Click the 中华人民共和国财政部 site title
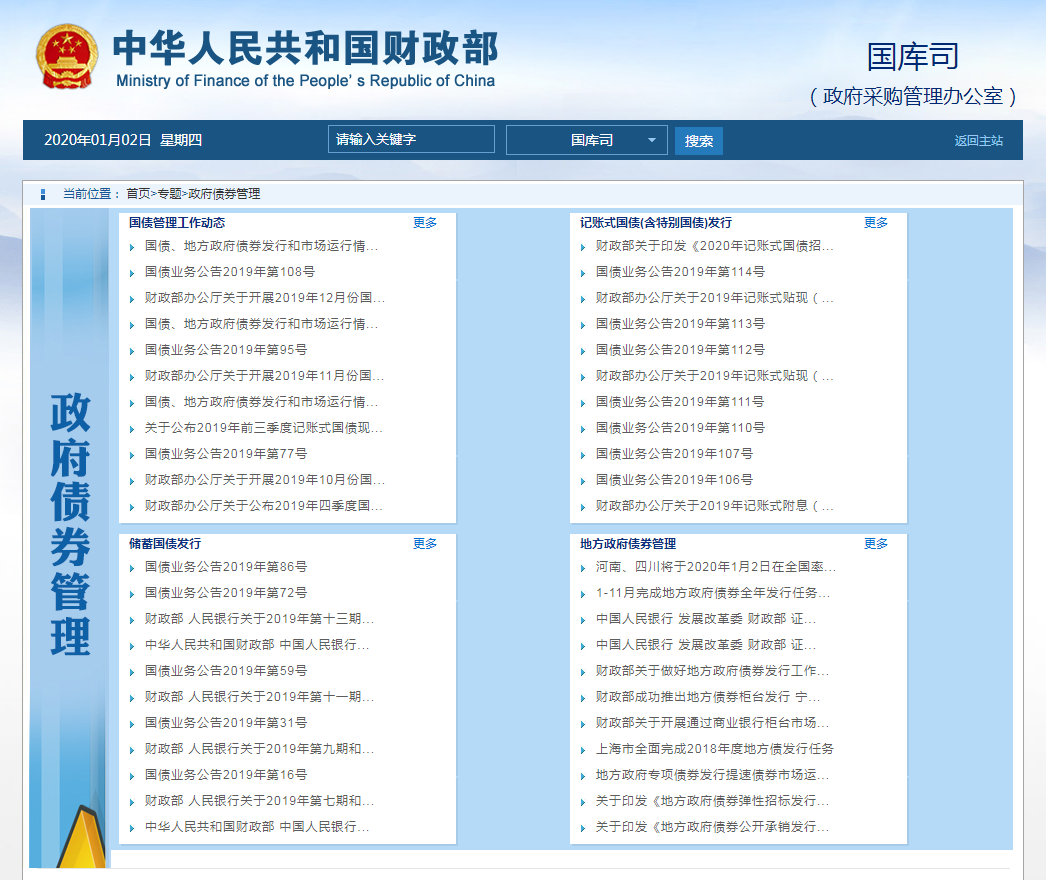The image size is (1046, 880). 306,48
